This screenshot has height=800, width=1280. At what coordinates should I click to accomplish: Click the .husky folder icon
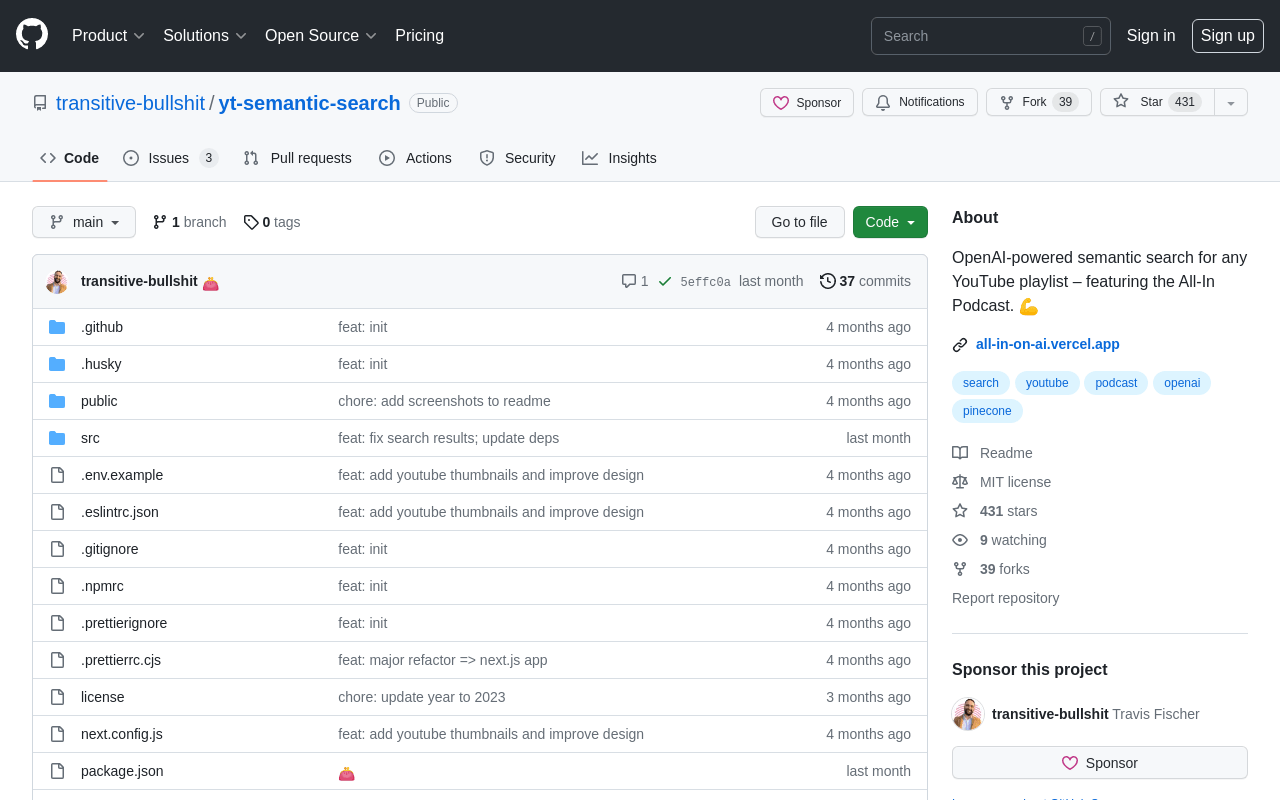tap(57, 364)
